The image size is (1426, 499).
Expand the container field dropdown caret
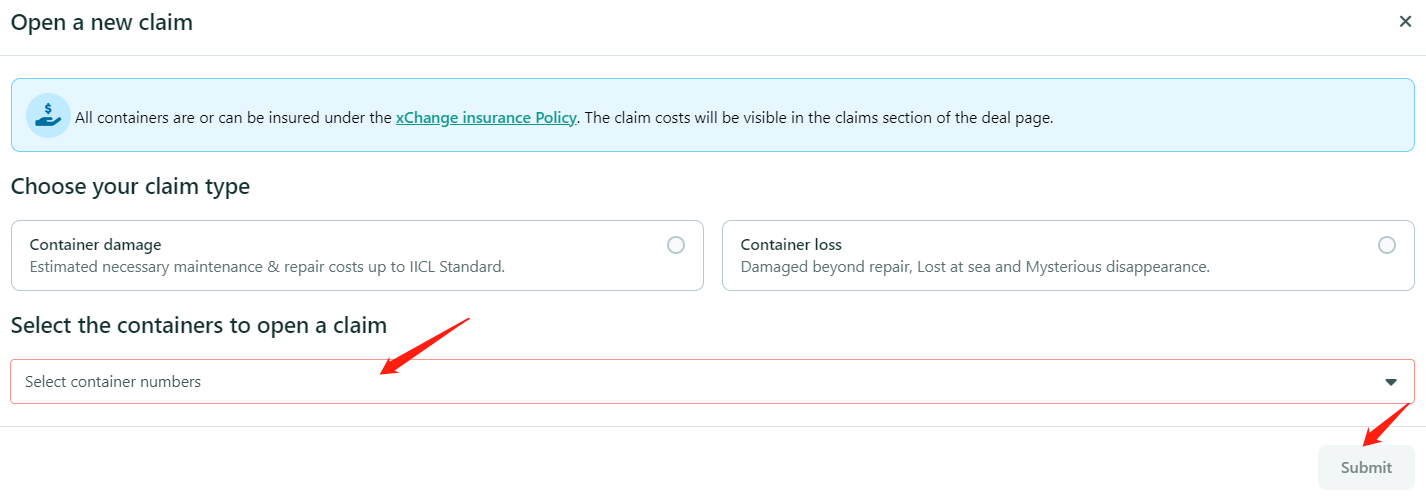tap(1390, 382)
